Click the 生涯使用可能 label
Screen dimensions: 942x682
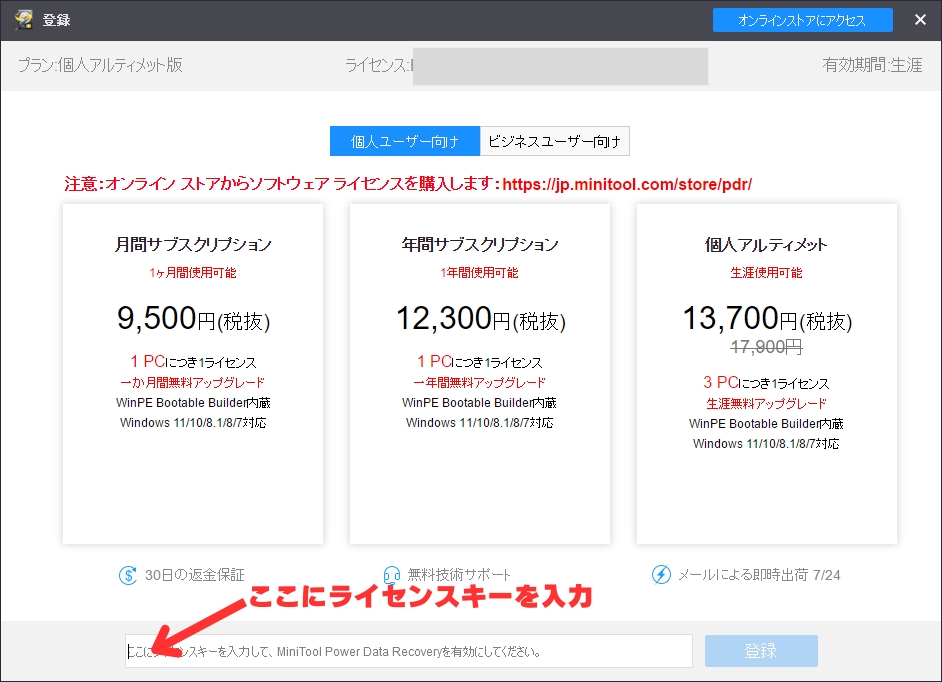click(x=766, y=273)
